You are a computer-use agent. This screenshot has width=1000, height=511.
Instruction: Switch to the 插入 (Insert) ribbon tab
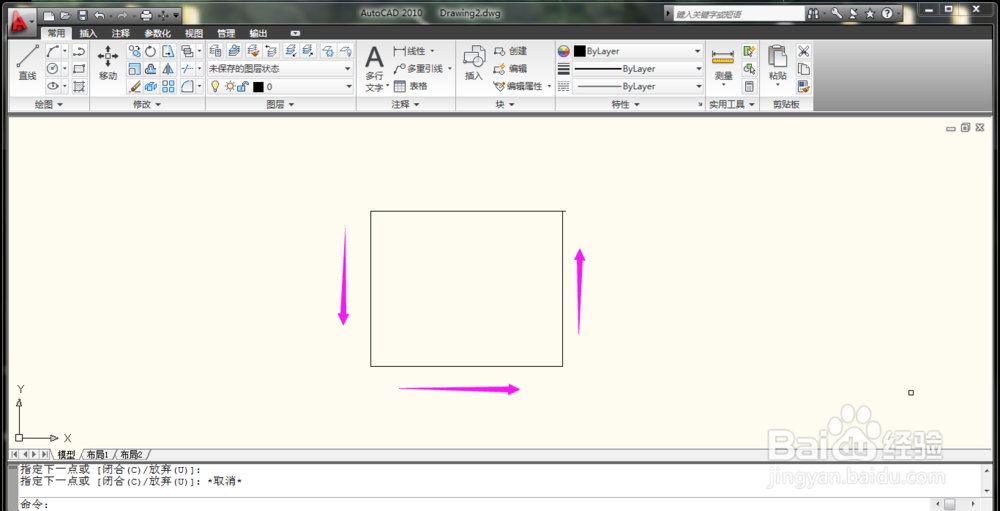point(88,34)
